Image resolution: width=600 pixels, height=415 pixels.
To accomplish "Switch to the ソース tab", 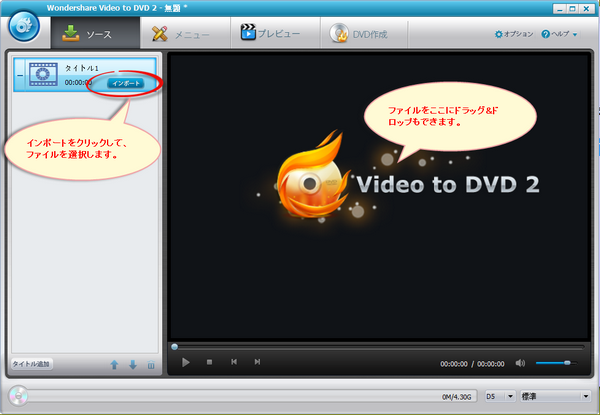I will tap(95, 34).
